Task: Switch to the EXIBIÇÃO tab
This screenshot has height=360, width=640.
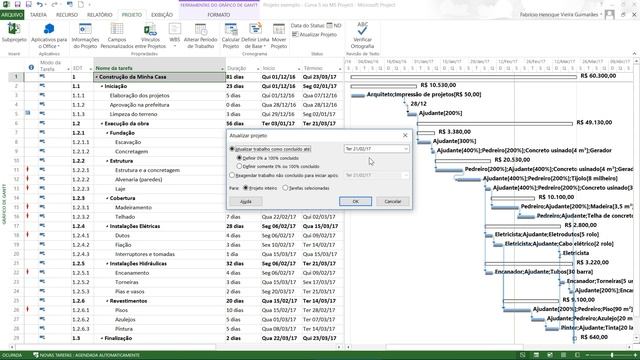Action: [x=162, y=15]
